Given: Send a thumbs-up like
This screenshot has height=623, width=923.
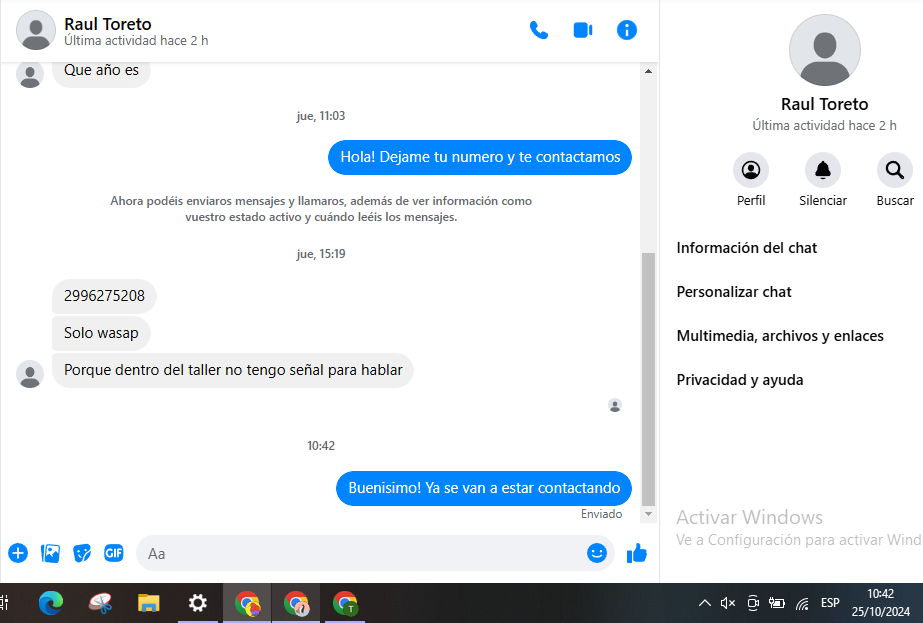Looking at the screenshot, I should point(636,553).
